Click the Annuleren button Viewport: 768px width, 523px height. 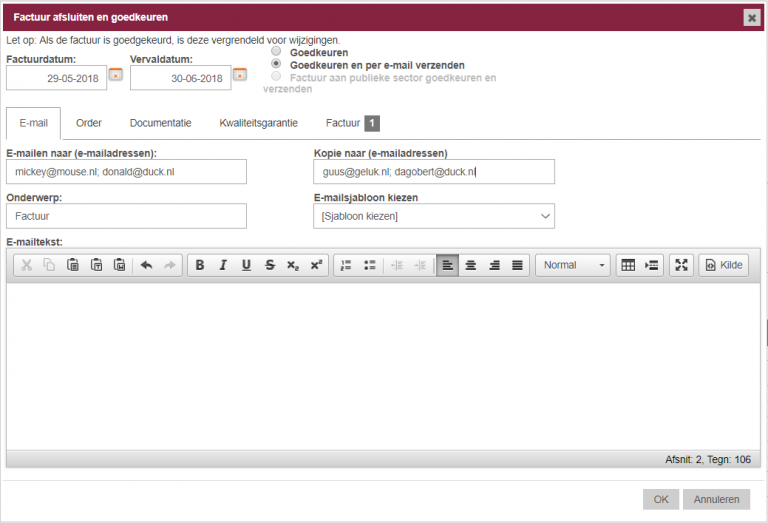(x=716, y=499)
